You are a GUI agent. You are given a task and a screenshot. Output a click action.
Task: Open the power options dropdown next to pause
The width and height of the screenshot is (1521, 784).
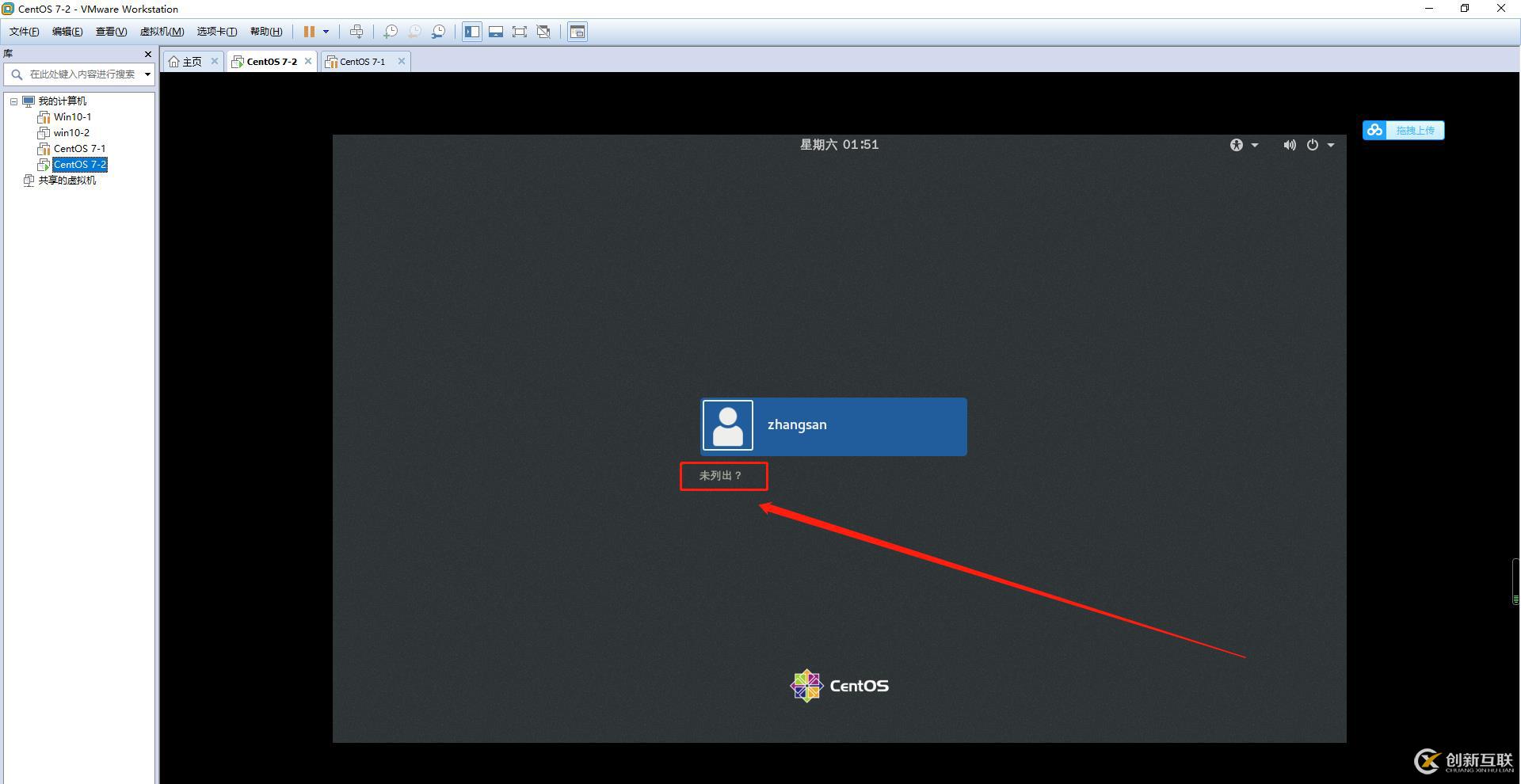(x=326, y=32)
